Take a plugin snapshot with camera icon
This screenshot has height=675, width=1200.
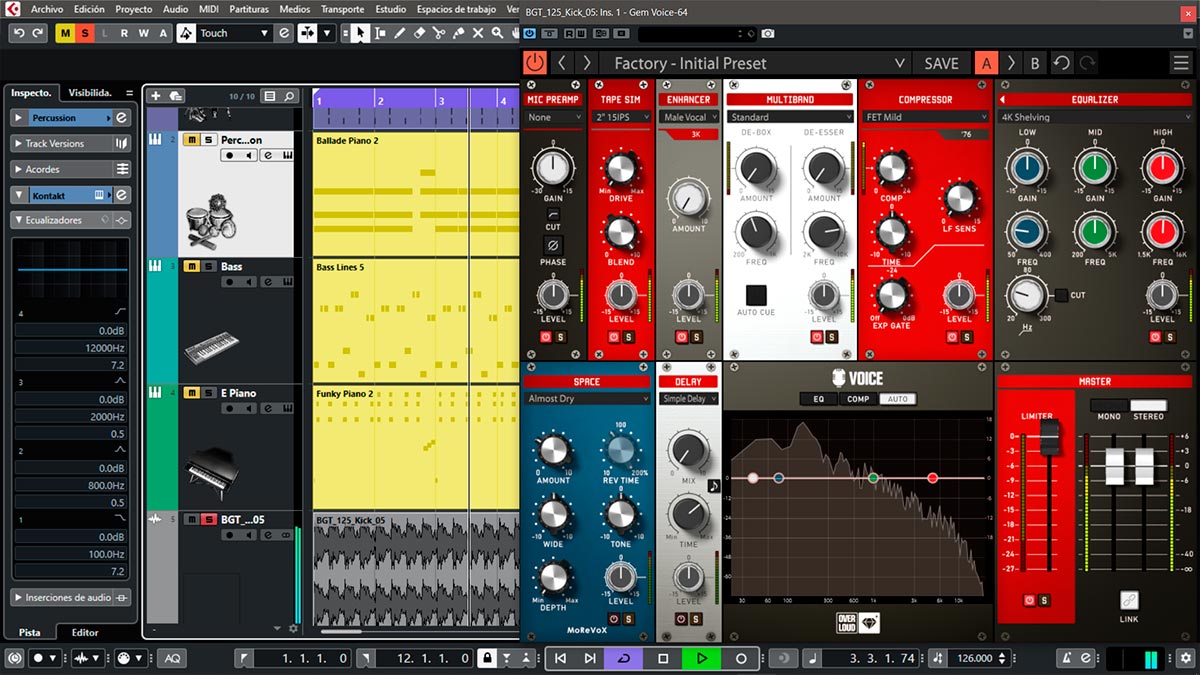coord(767,34)
